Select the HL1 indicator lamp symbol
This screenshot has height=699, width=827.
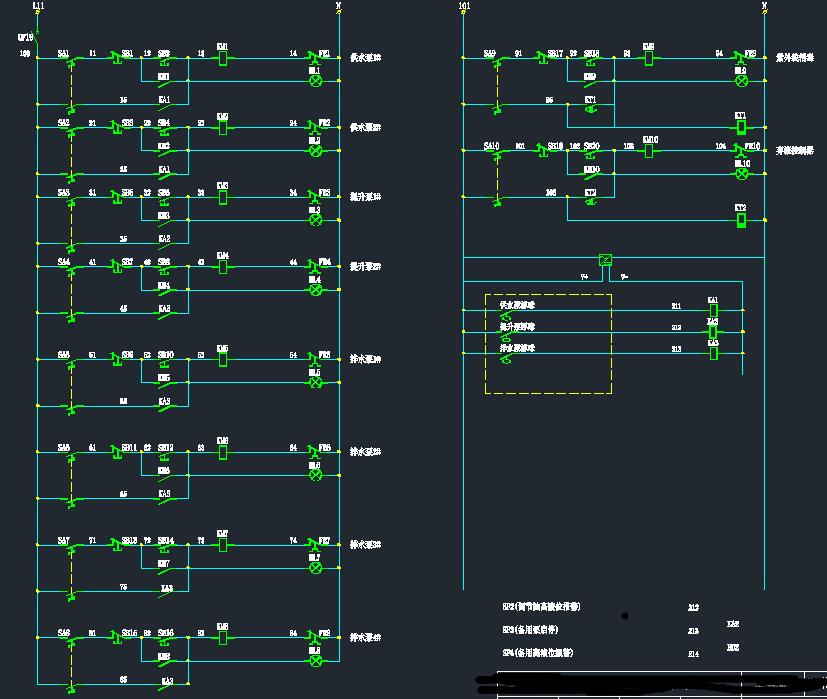(x=315, y=81)
